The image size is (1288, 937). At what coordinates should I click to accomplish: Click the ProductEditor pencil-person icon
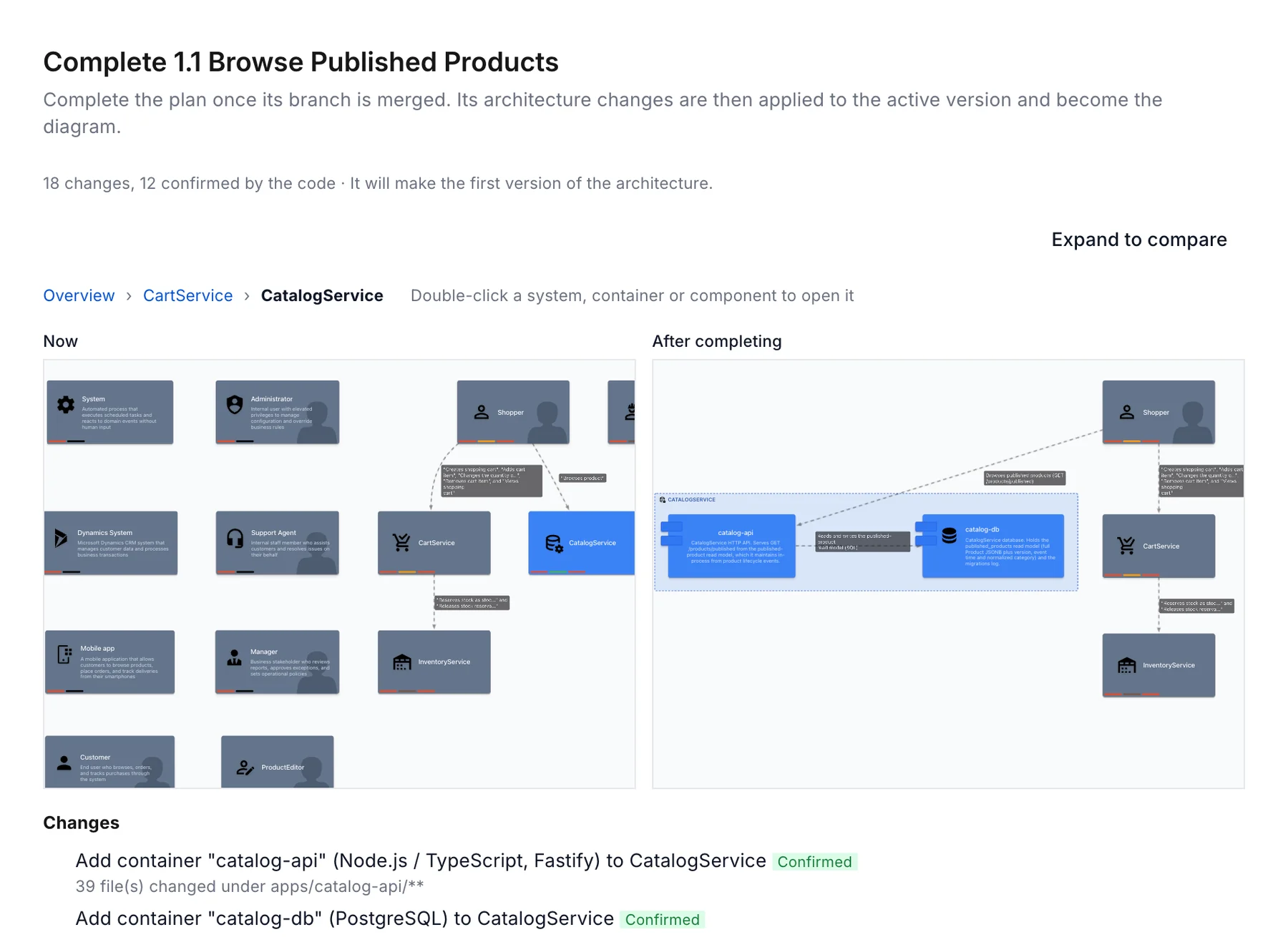pos(245,767)
